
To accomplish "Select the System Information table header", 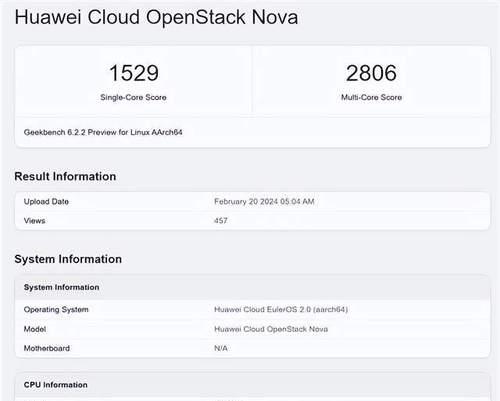I will pyautogui.click(x=61, y=287).
